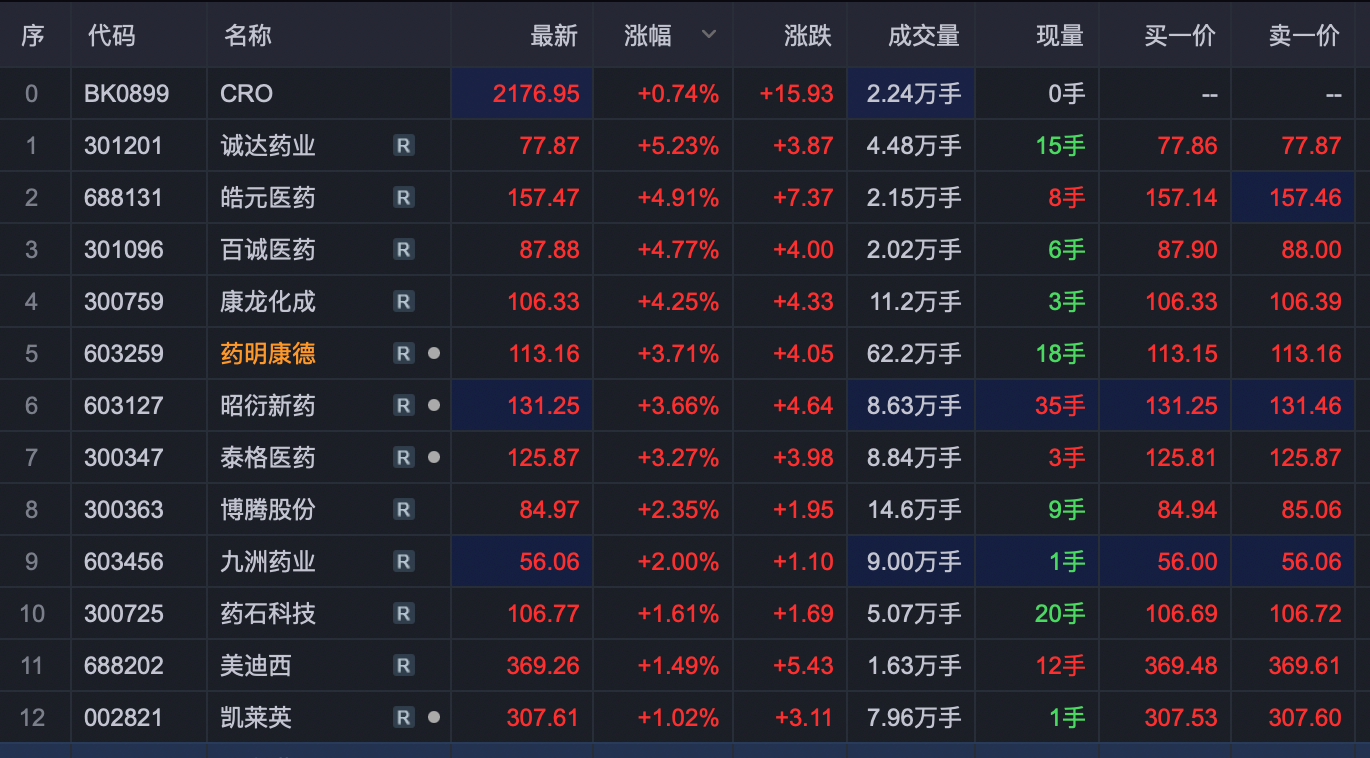This screenshot has width=1370, height=758.
Task: Toggle the dot indicator on 泰格医药 row
Action: pyautogui.click(x=433, y=458)
